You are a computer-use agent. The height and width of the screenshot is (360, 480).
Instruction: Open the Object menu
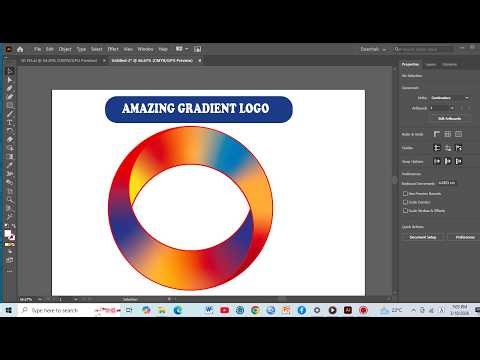(65, 49)
